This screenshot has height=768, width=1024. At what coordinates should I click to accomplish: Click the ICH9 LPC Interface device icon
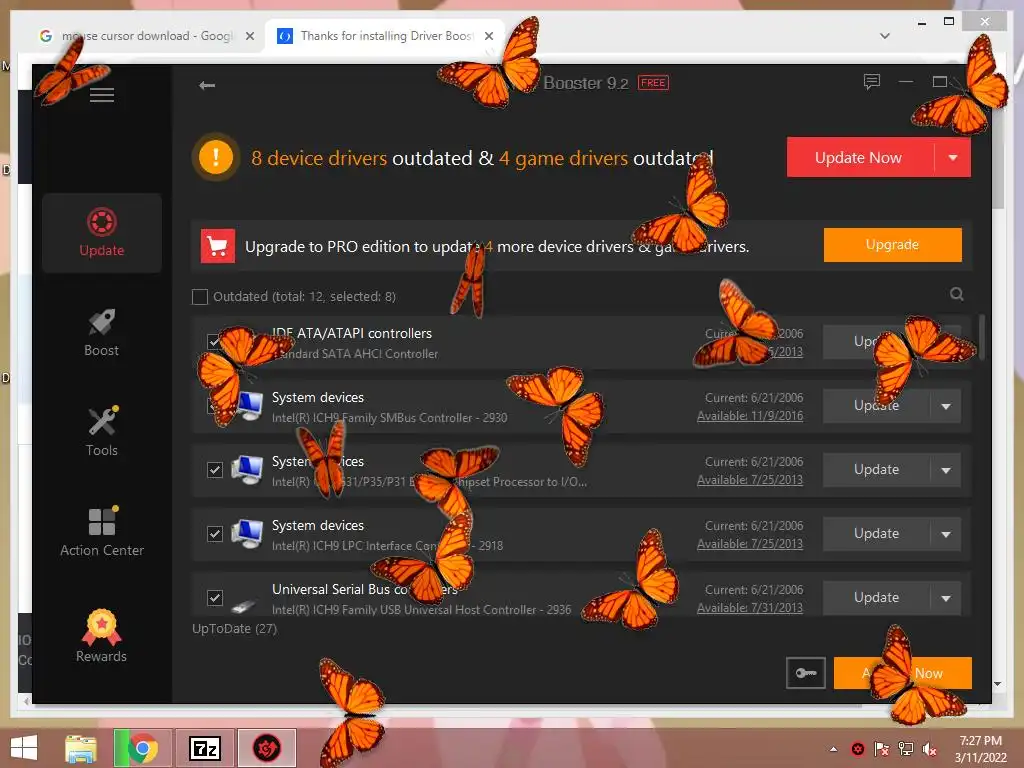click(247, 534)
